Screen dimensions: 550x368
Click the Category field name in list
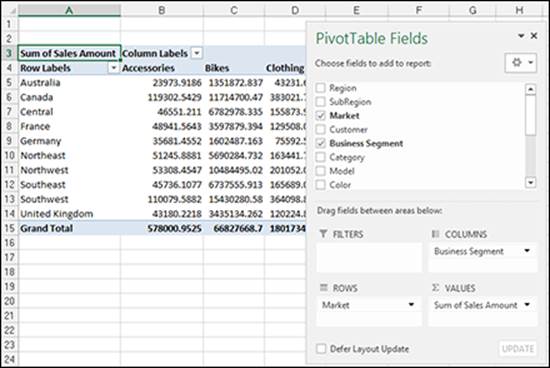[x=347, y=157]
